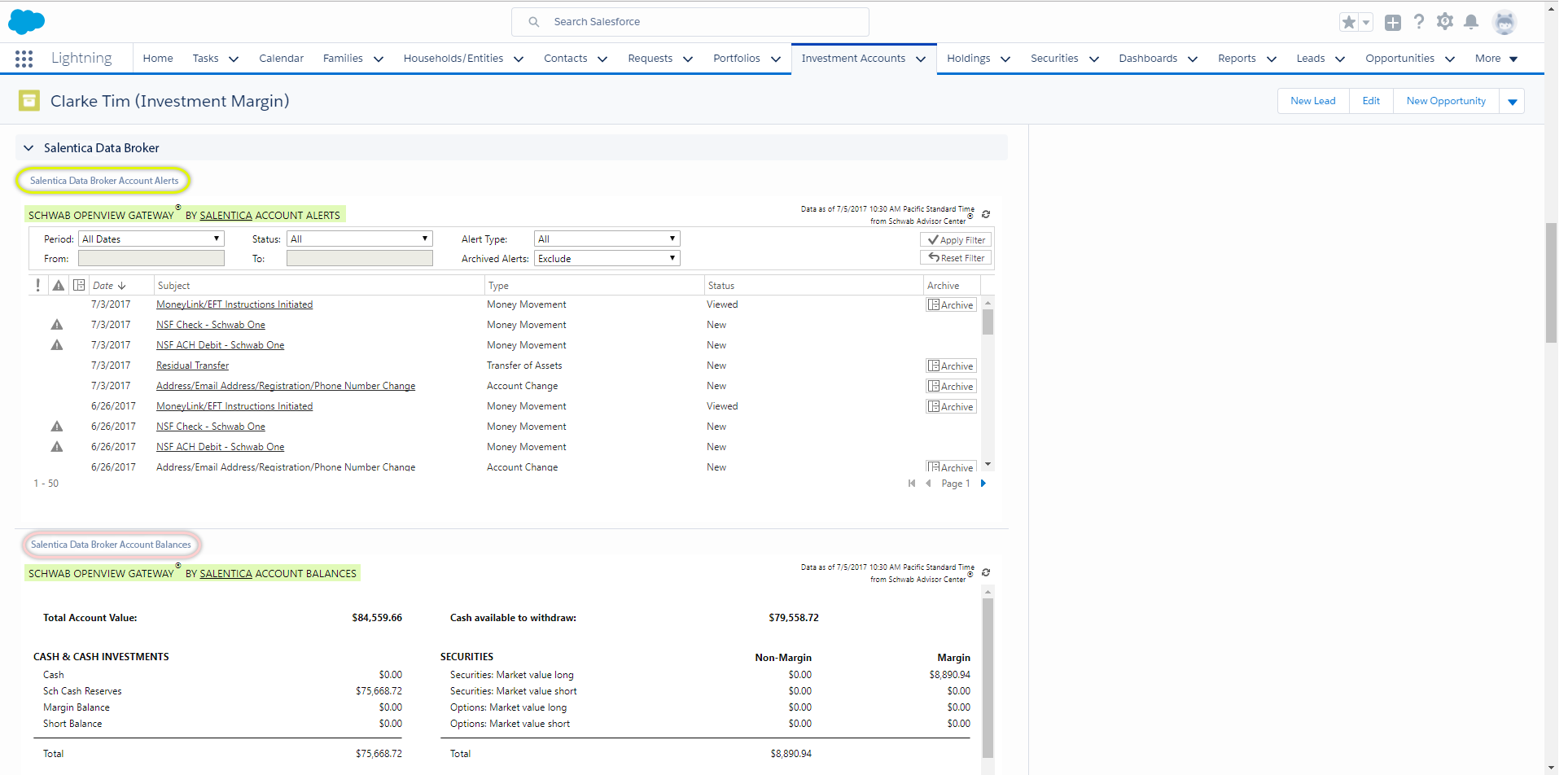Open 7/3/2017 NSF Check - Schwab One alert
Screen dimensions: 1568x775
[211, 324]
